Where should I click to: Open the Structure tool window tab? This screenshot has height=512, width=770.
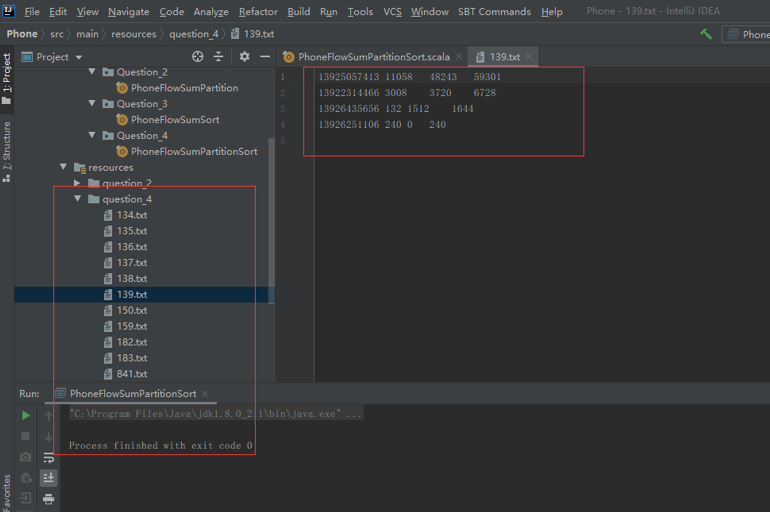7,151
